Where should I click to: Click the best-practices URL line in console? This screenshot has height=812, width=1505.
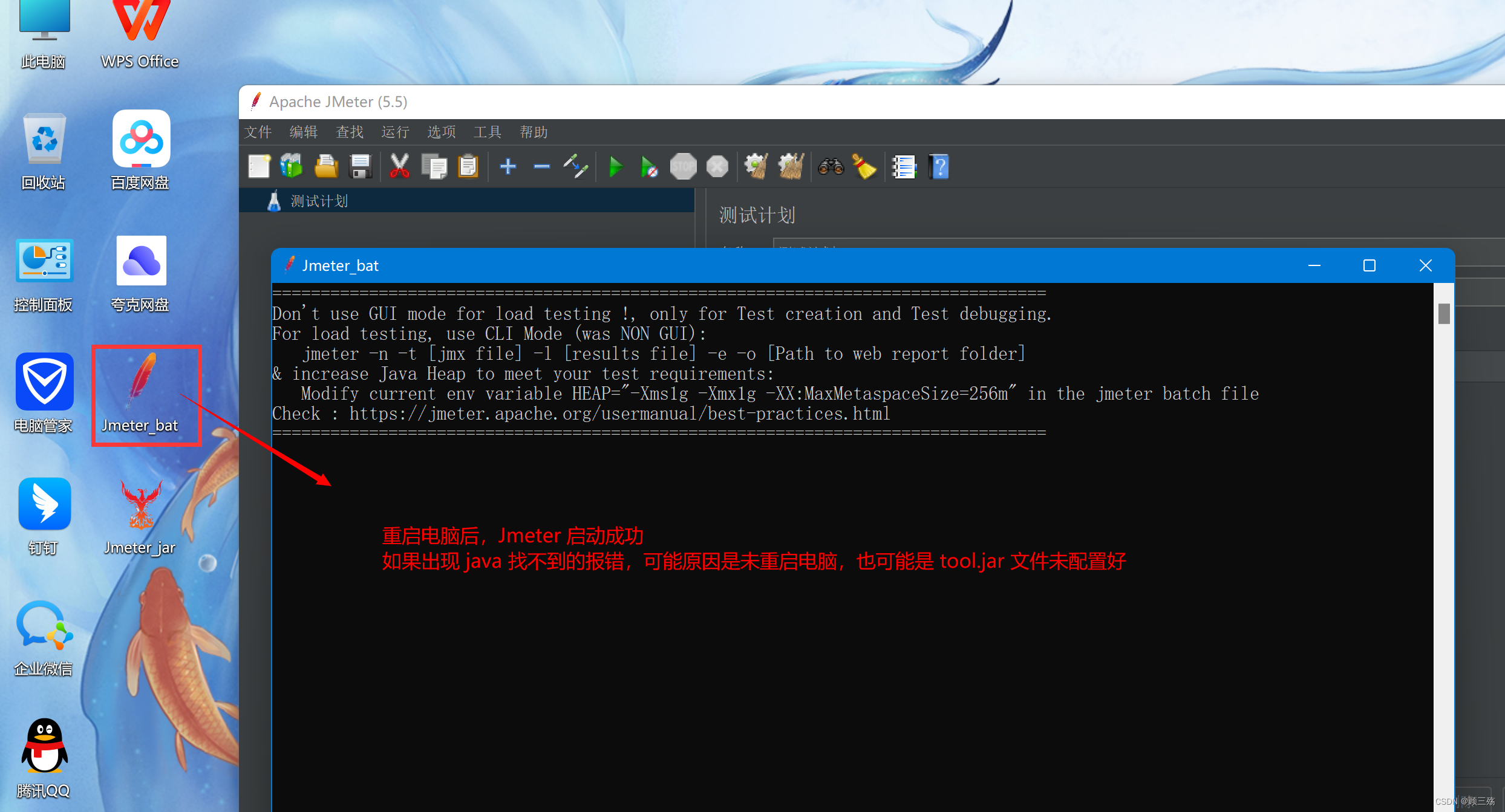(x=581, y=414)
